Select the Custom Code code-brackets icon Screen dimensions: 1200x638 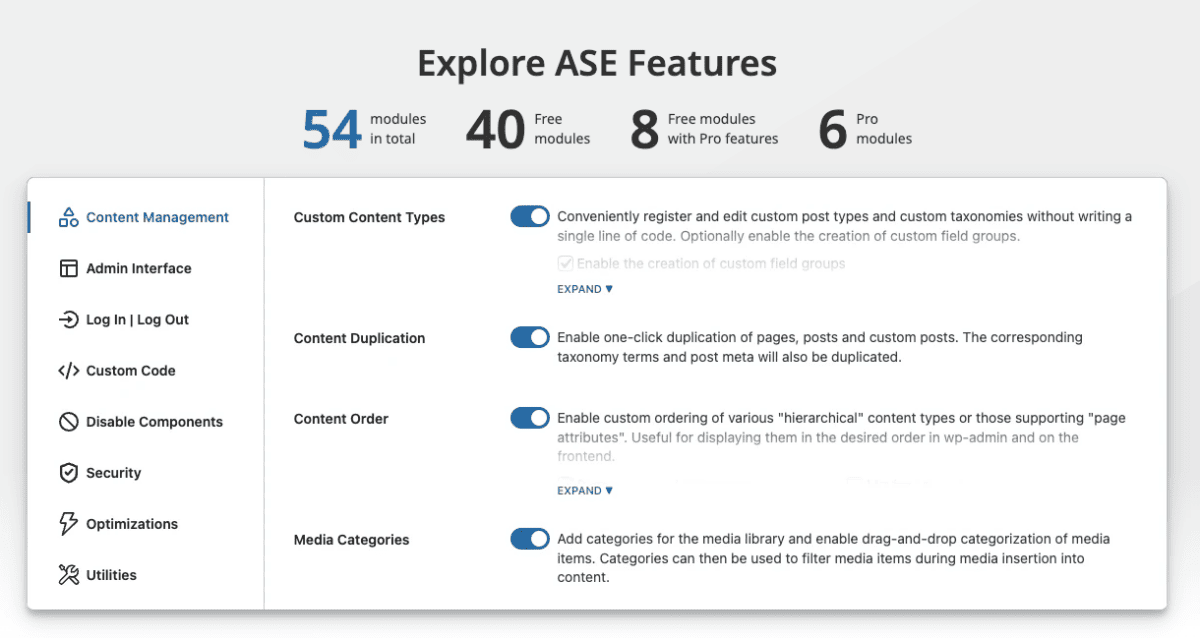pyautogui.click(x=68, y=370)
